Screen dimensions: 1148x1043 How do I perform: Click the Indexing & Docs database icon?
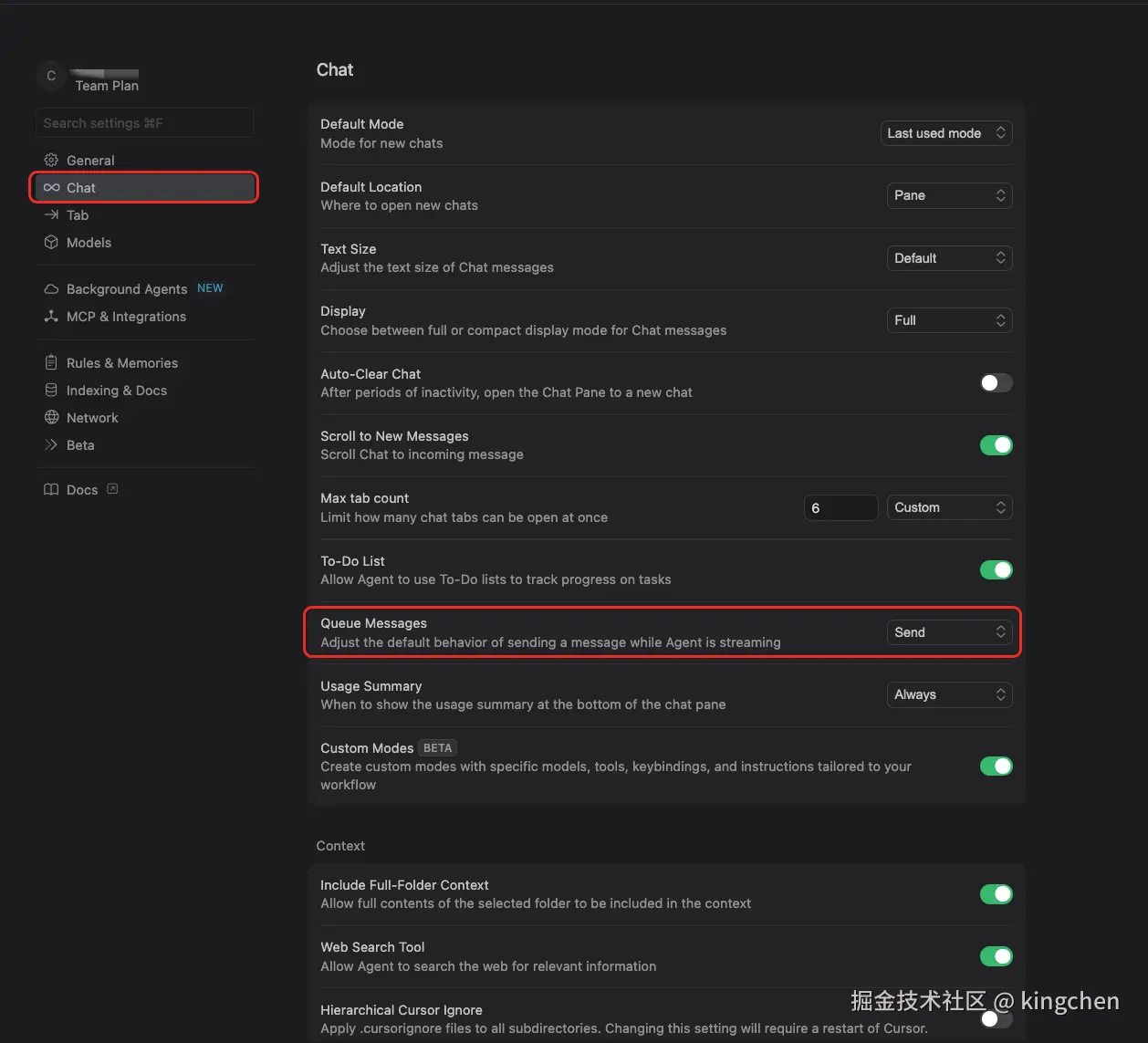click(51, 391)
